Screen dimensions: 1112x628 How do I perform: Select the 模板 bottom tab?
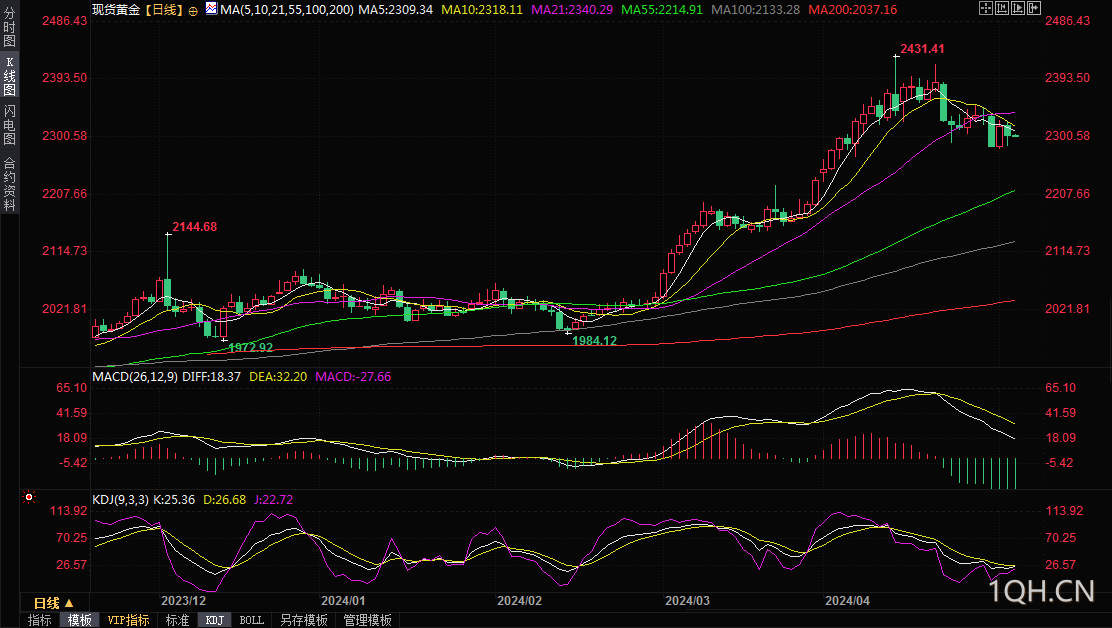click(x=79, y=620)
